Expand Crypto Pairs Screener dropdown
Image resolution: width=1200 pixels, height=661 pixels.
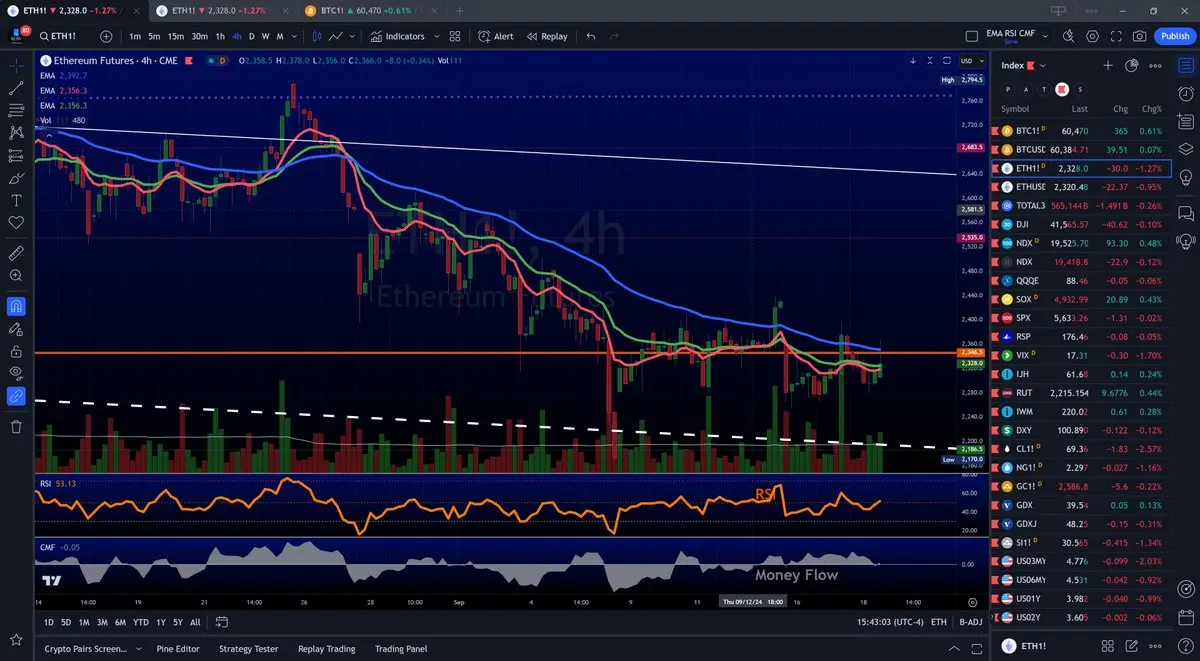pos(138,649)
